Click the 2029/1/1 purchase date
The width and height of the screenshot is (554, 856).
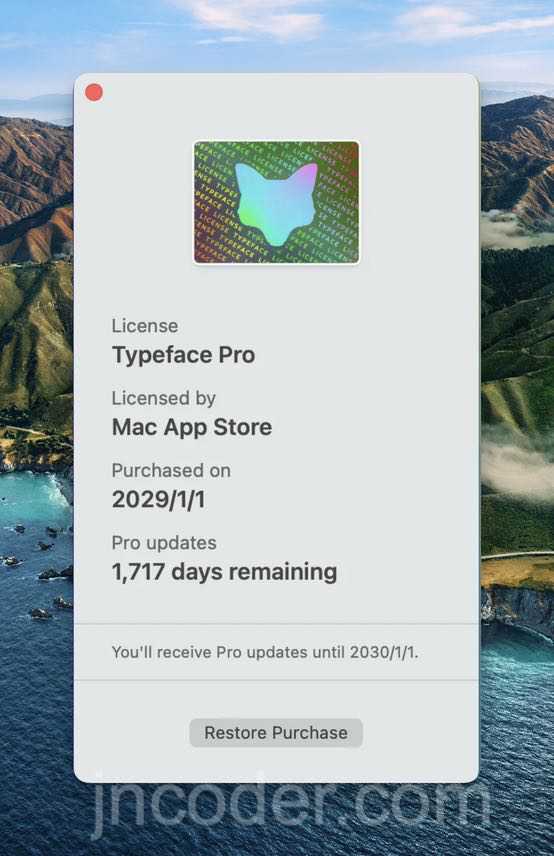coord(158,499)
